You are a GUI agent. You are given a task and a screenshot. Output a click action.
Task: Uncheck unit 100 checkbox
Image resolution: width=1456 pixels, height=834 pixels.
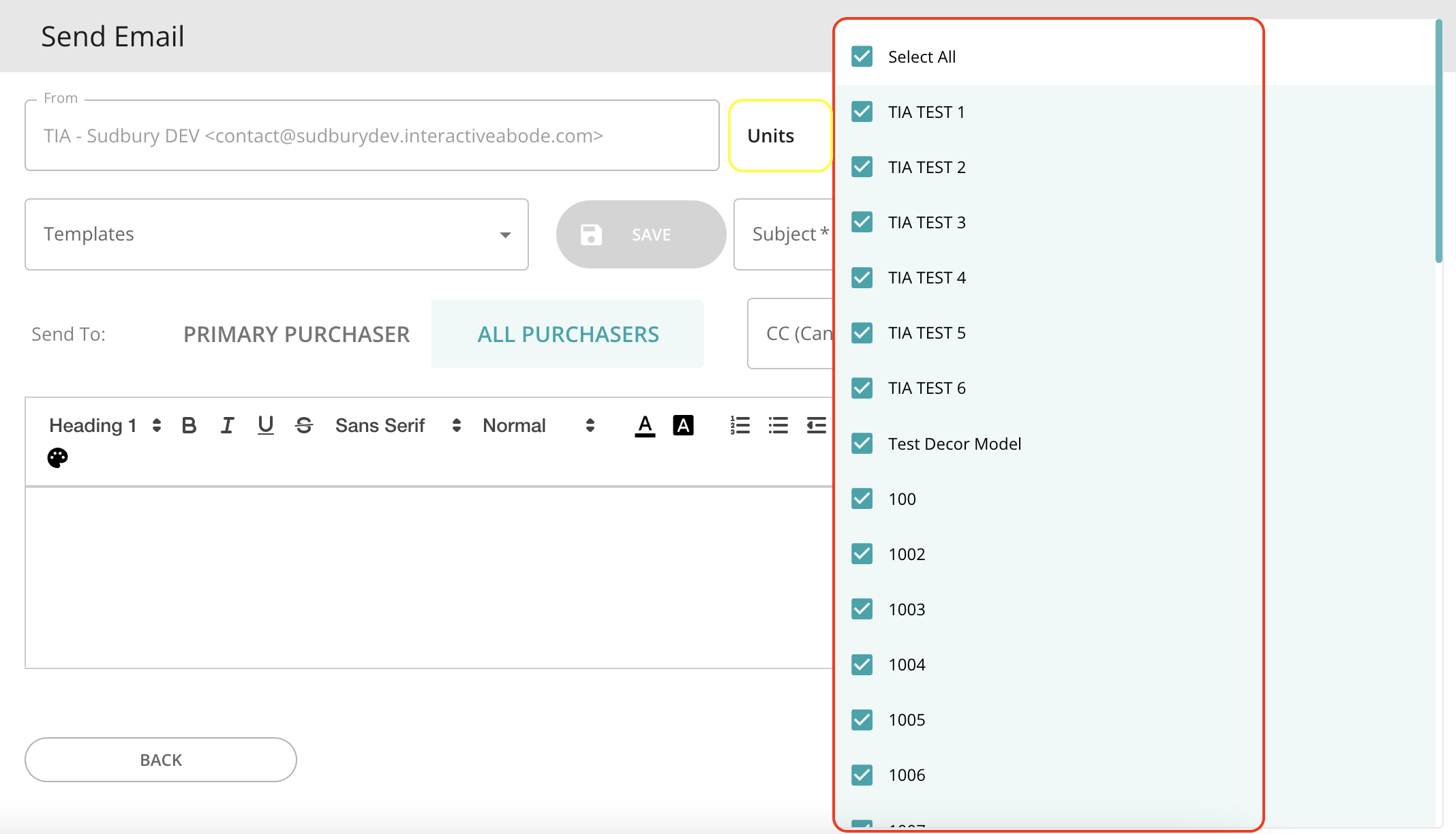862,499
